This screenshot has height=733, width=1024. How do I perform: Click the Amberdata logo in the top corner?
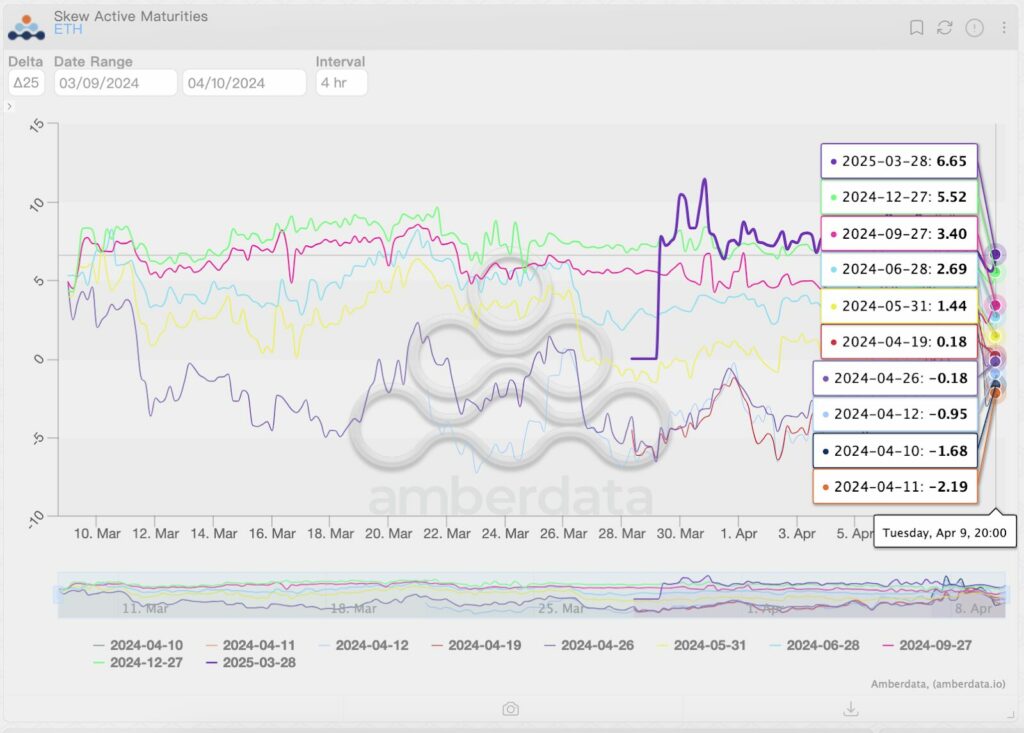pyautogui.click(x=25, y=25)
